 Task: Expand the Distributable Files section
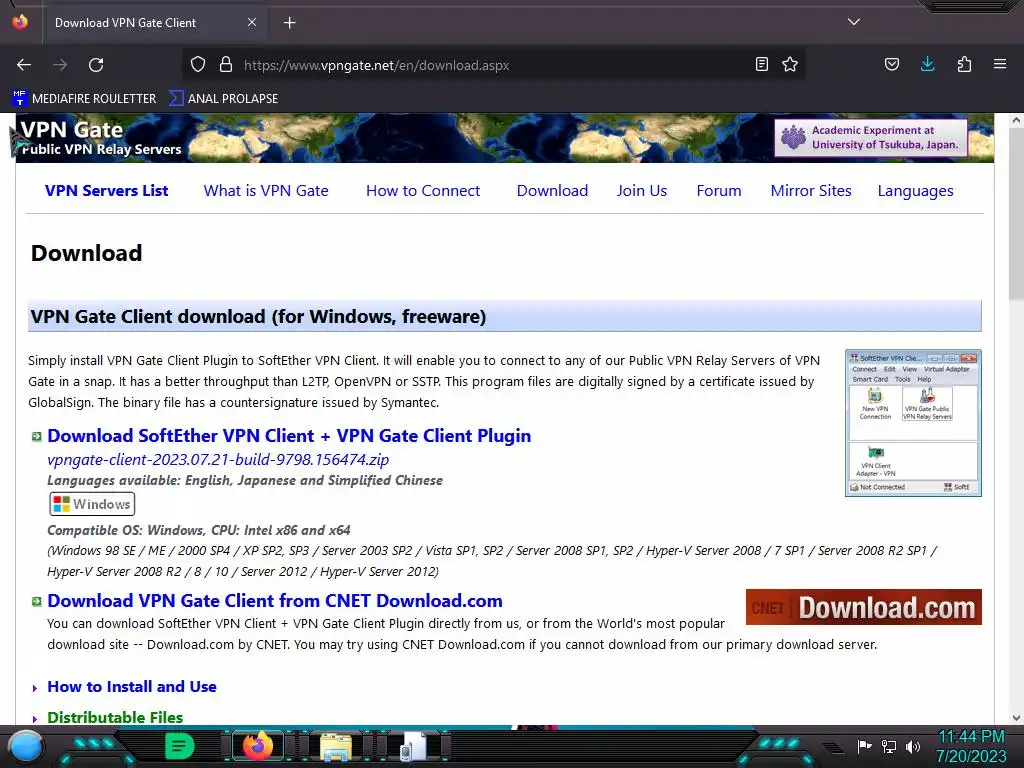115,717
